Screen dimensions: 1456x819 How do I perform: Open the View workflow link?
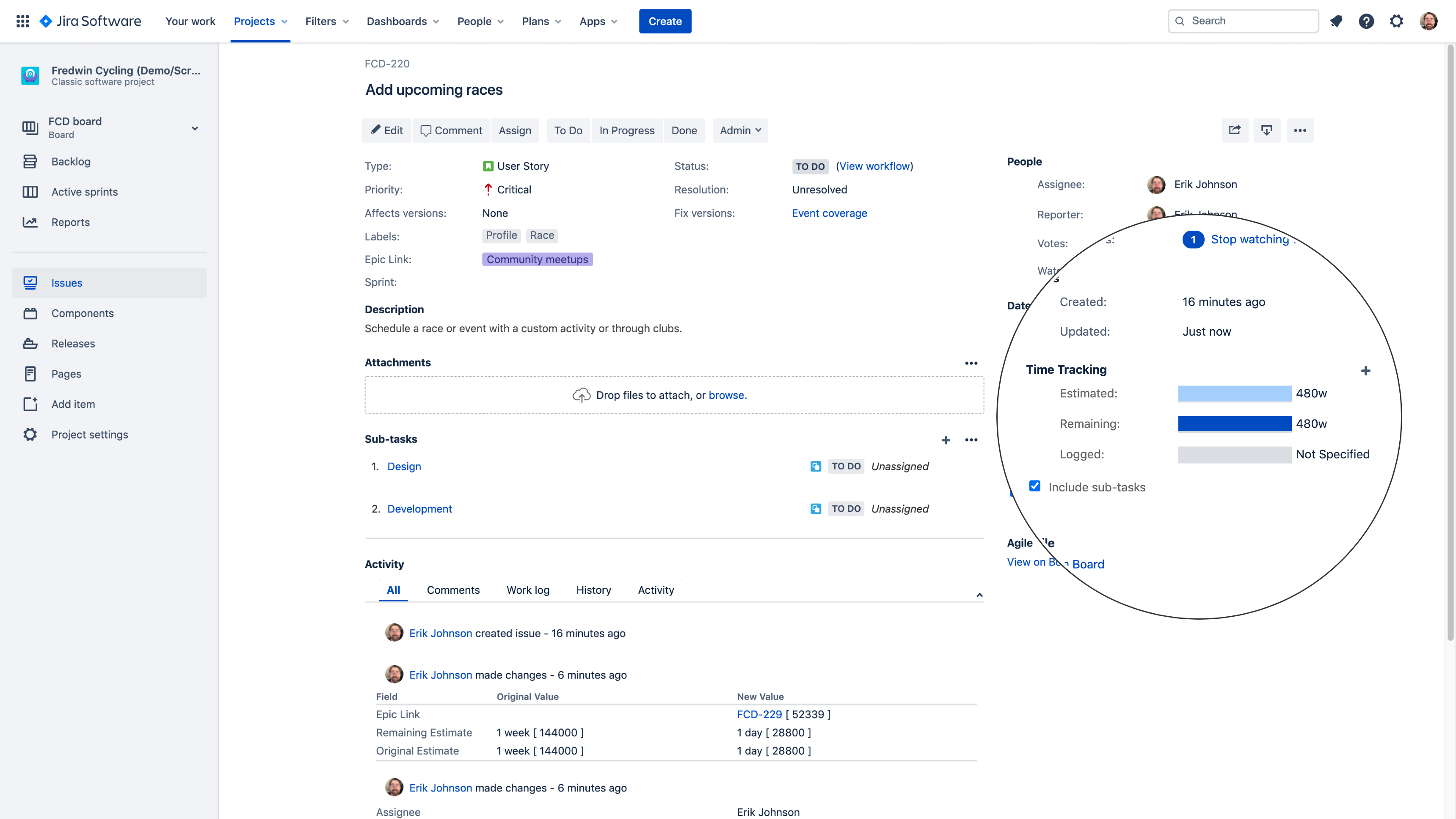(874, 166)
